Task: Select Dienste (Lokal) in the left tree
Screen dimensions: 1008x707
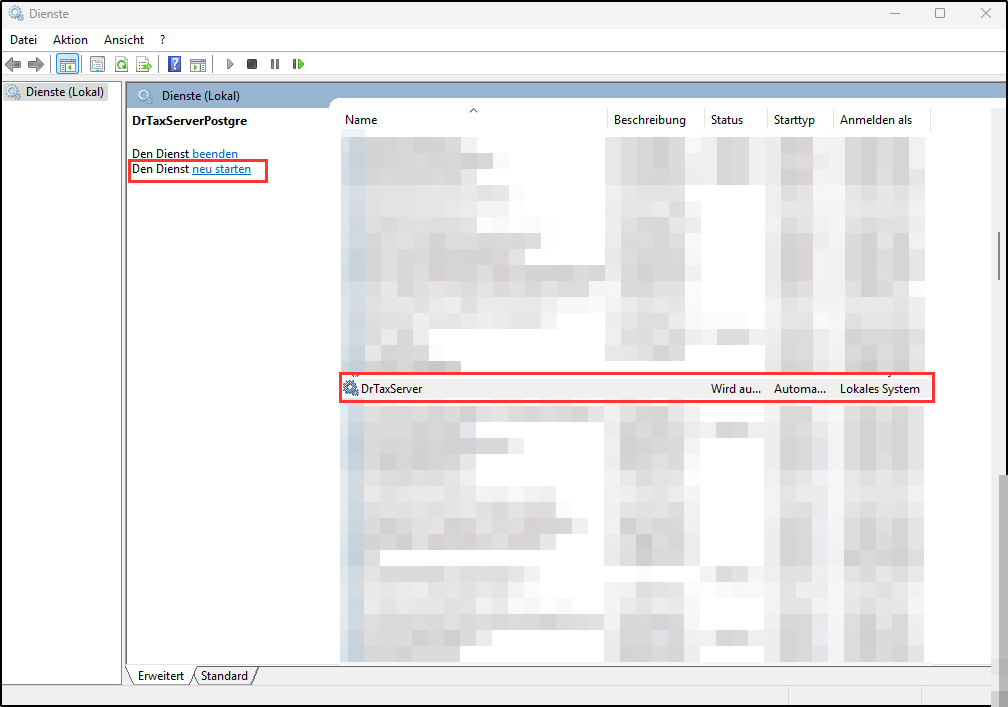Action: 55,92
